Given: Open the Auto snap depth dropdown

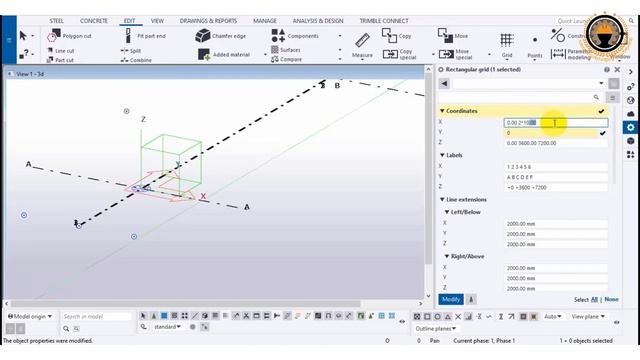Looking at the screenshot, I should tap(553, 316).
